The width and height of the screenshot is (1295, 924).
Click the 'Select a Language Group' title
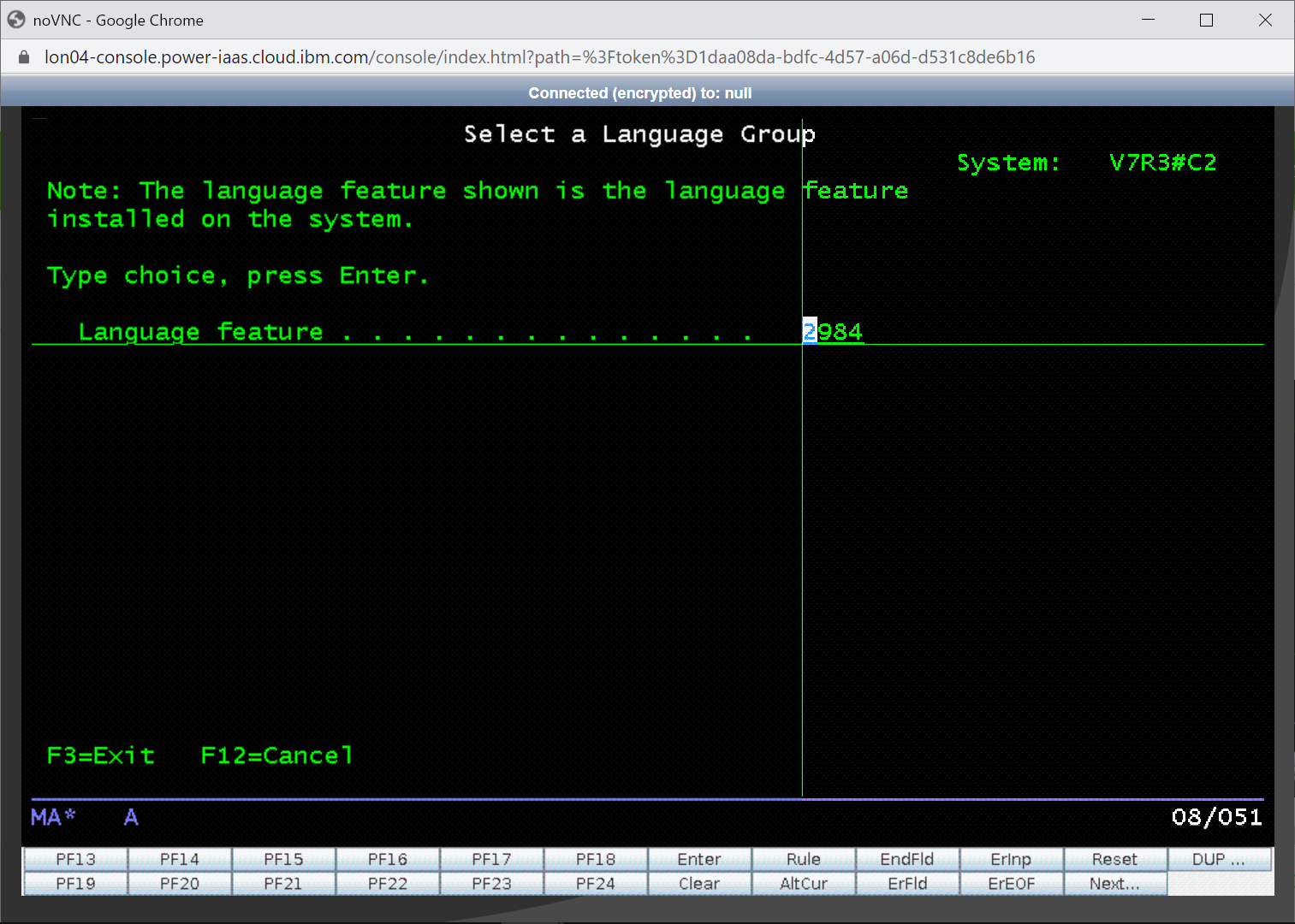coord(639,134)
